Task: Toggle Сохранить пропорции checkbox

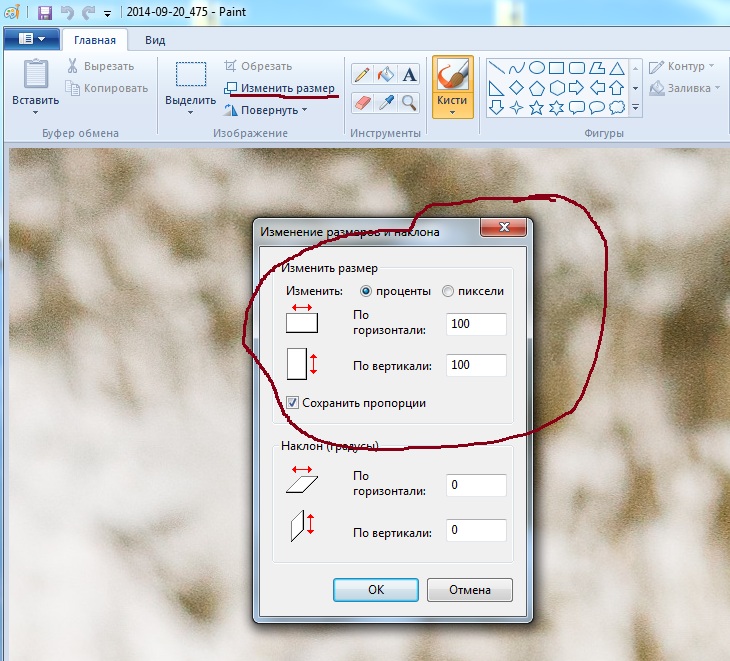Action: point(292,403)
